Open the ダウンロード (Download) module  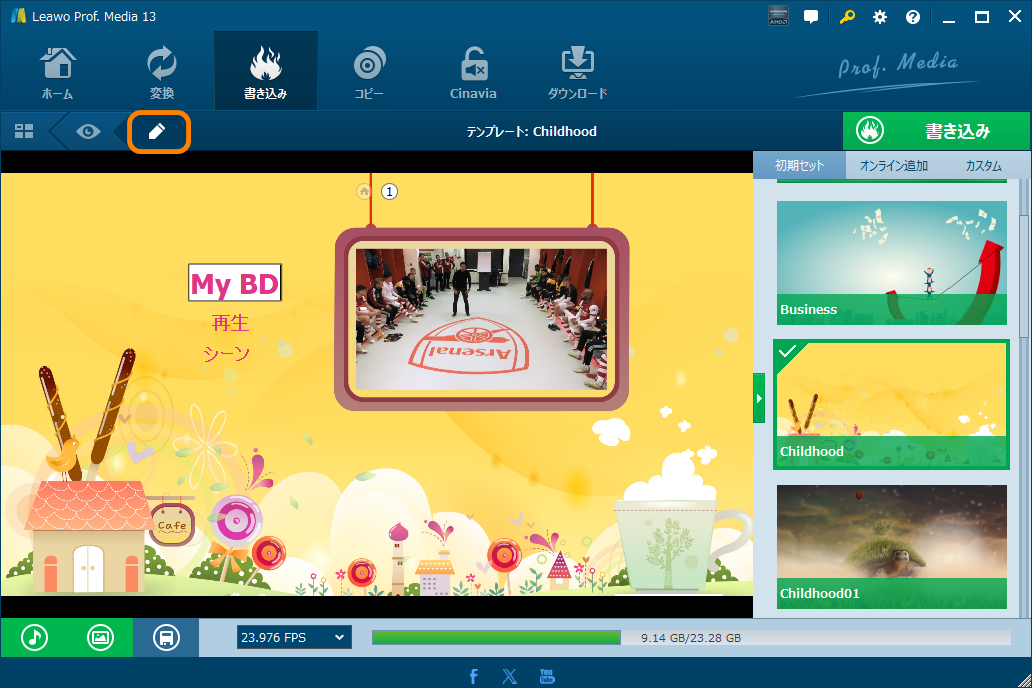(577, 72)
